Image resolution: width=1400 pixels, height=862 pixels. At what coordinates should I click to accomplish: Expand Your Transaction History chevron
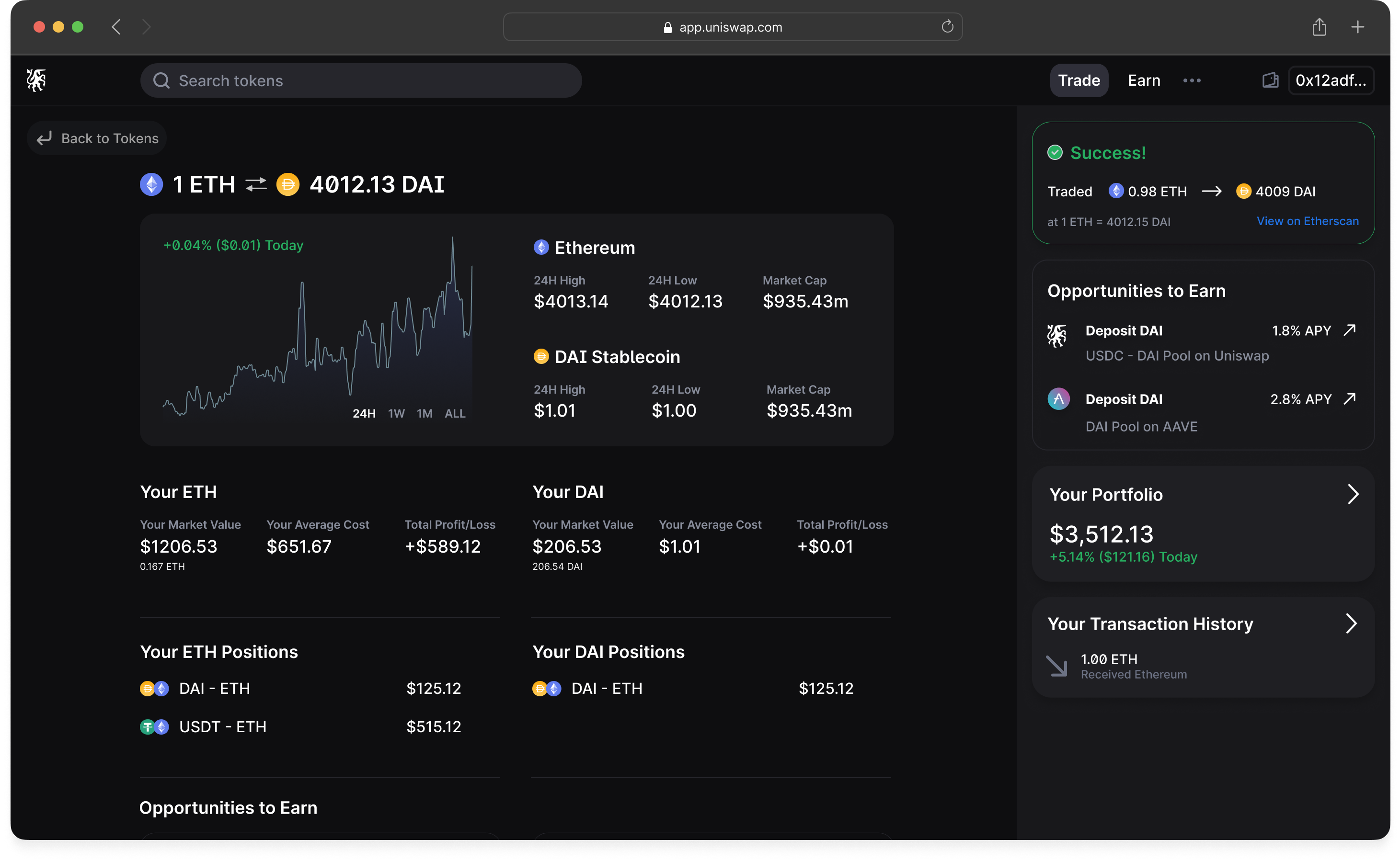coord(1351,624)
